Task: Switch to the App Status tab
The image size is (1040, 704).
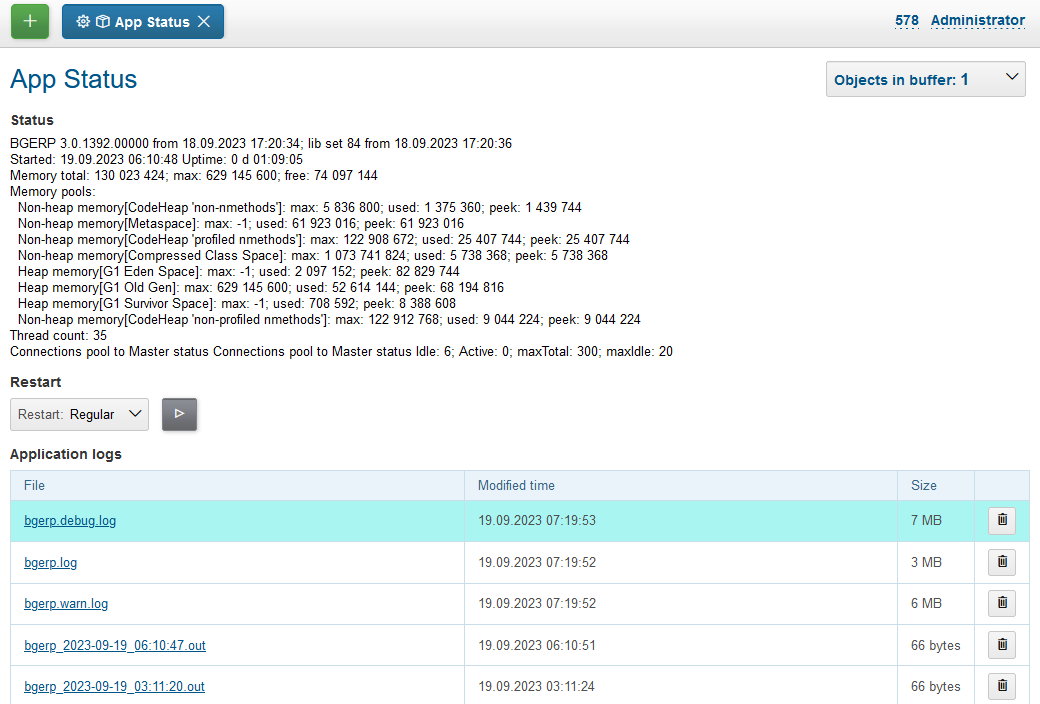Action: [x=151, y=22]
